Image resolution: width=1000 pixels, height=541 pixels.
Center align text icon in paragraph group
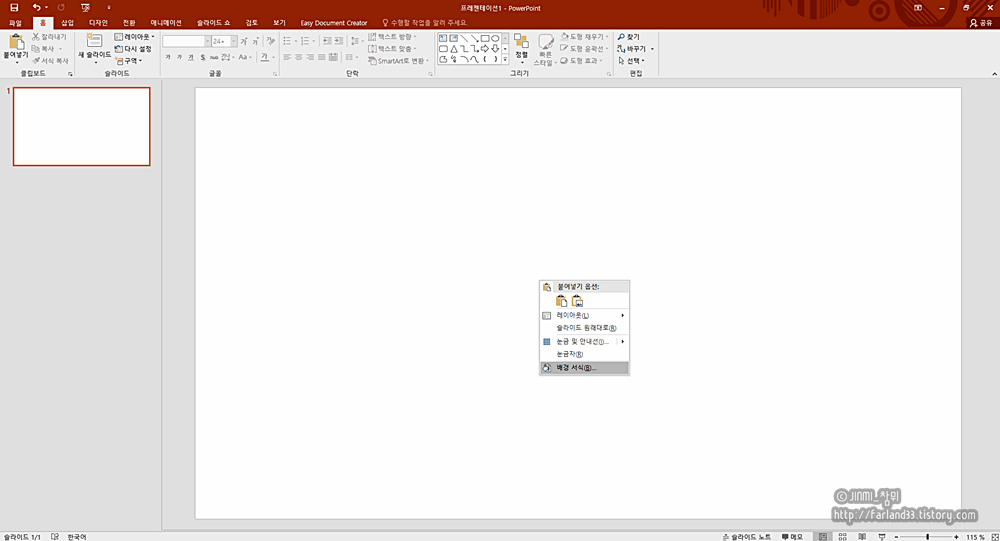tap(298, 57)
